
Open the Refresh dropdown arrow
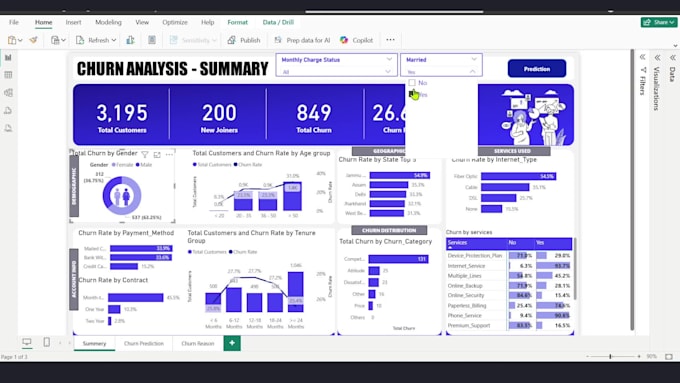pyautogui.click(x=114, y=40)
